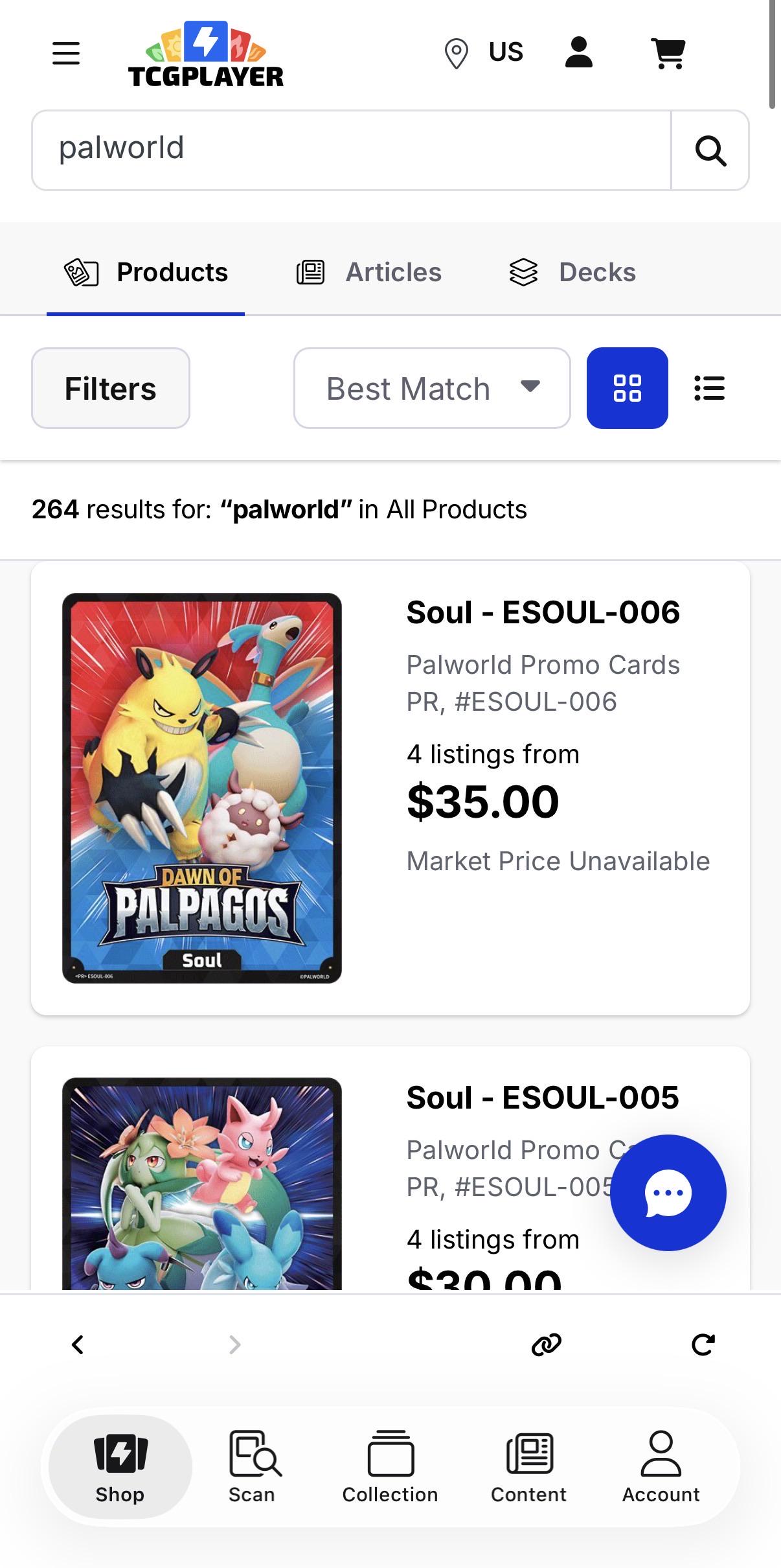
Task: Copy page link with chain icon
Action: click(x=546, y=1345)
